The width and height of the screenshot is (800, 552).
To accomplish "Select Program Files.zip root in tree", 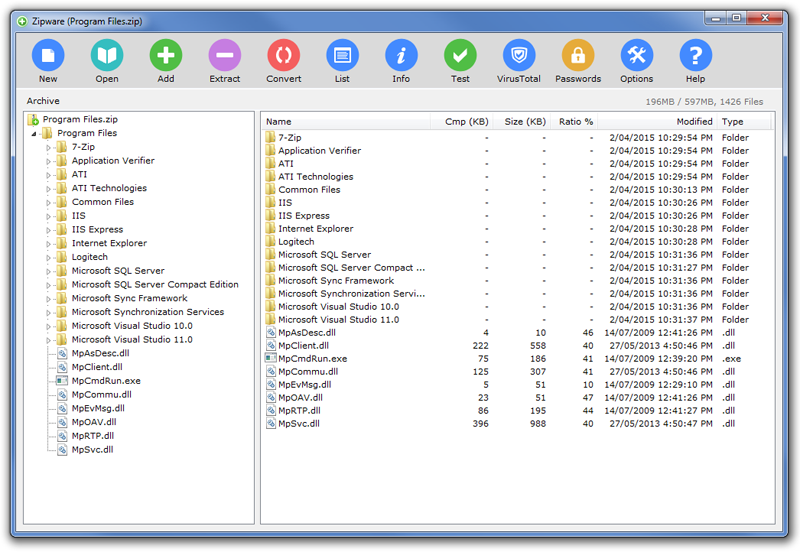I will tap(80, 119).
